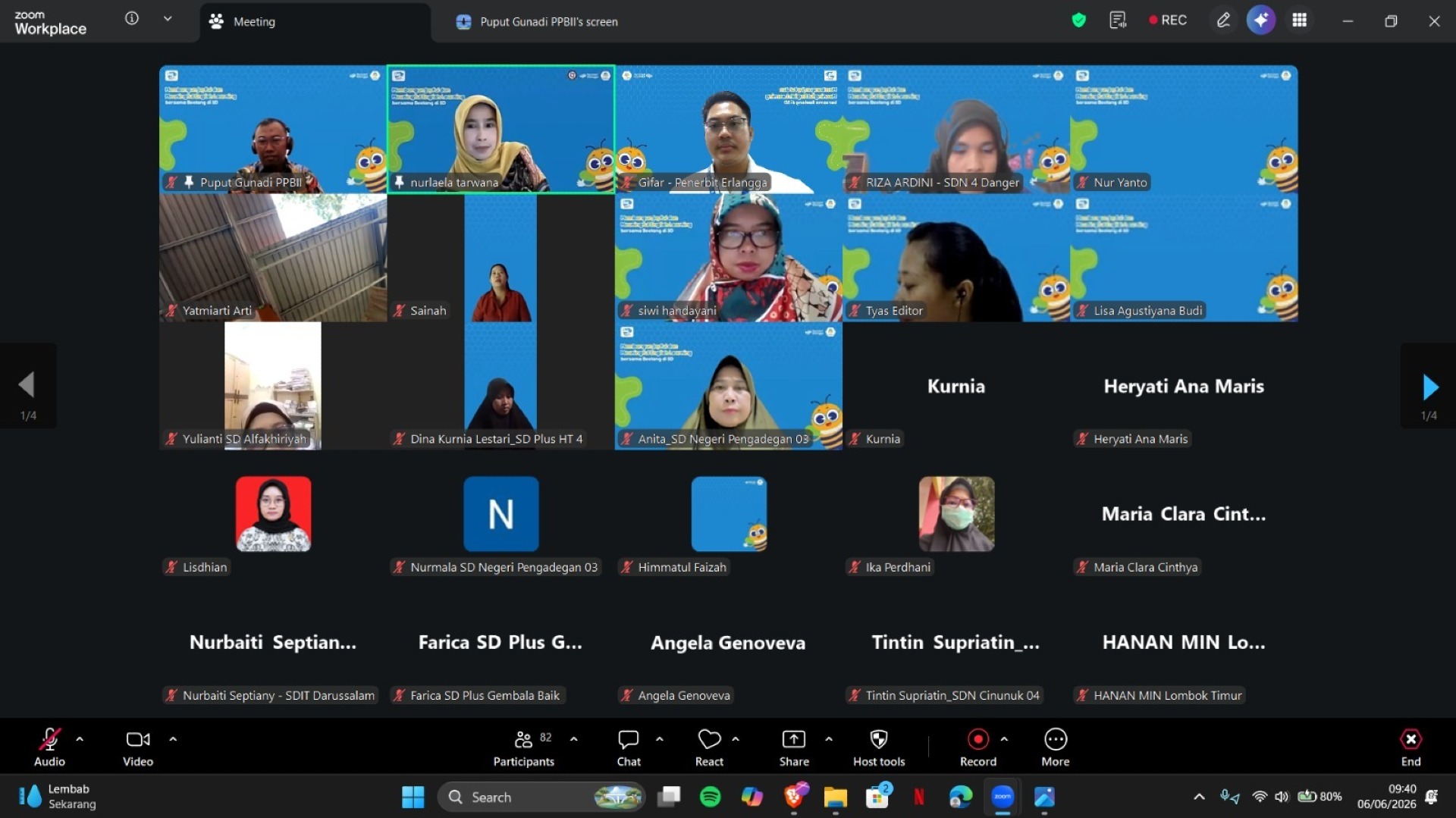
Task: Open the Lembab weather widget
Action: coord(58,797)
